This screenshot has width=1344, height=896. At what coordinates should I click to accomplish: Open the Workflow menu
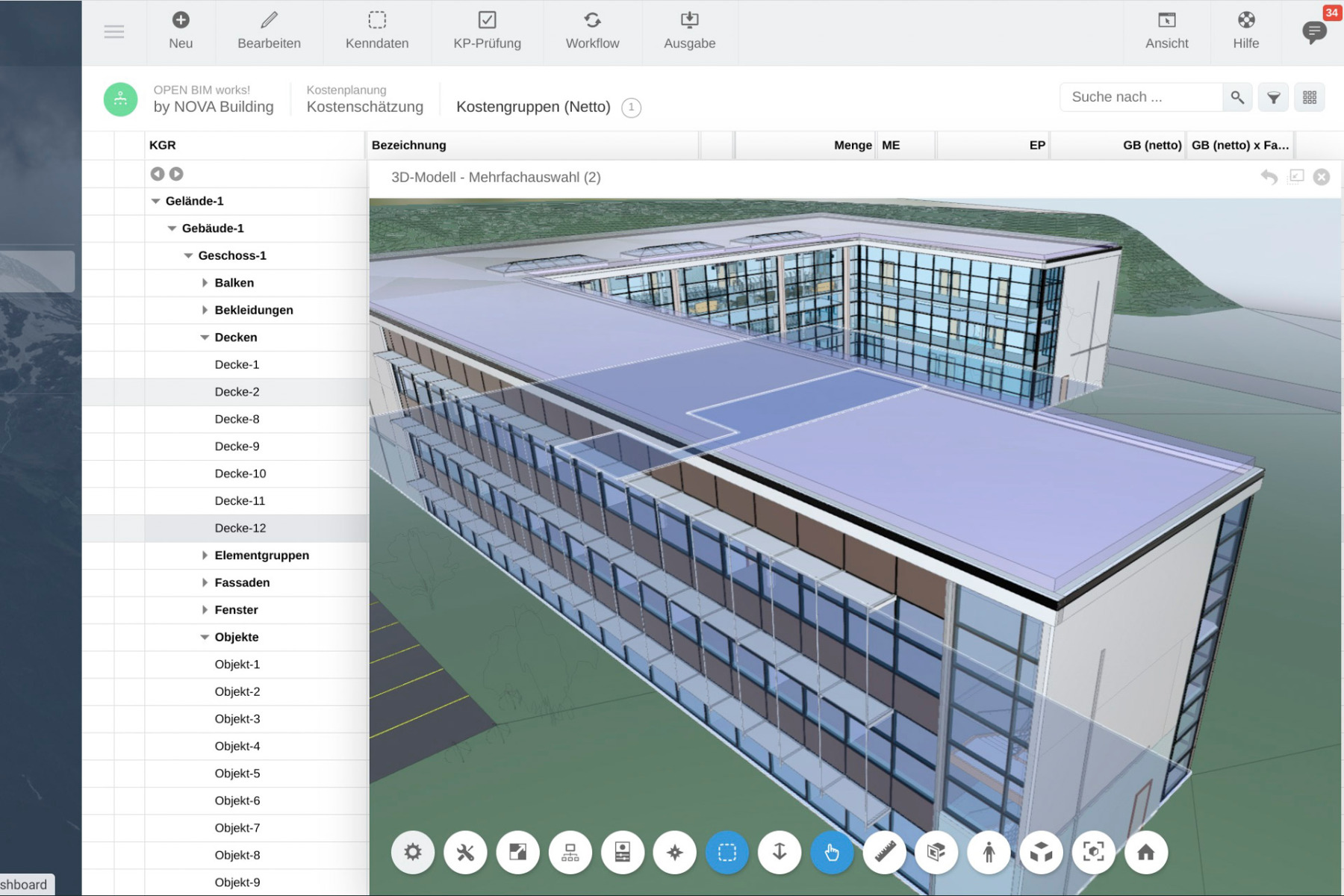point(592,31)
